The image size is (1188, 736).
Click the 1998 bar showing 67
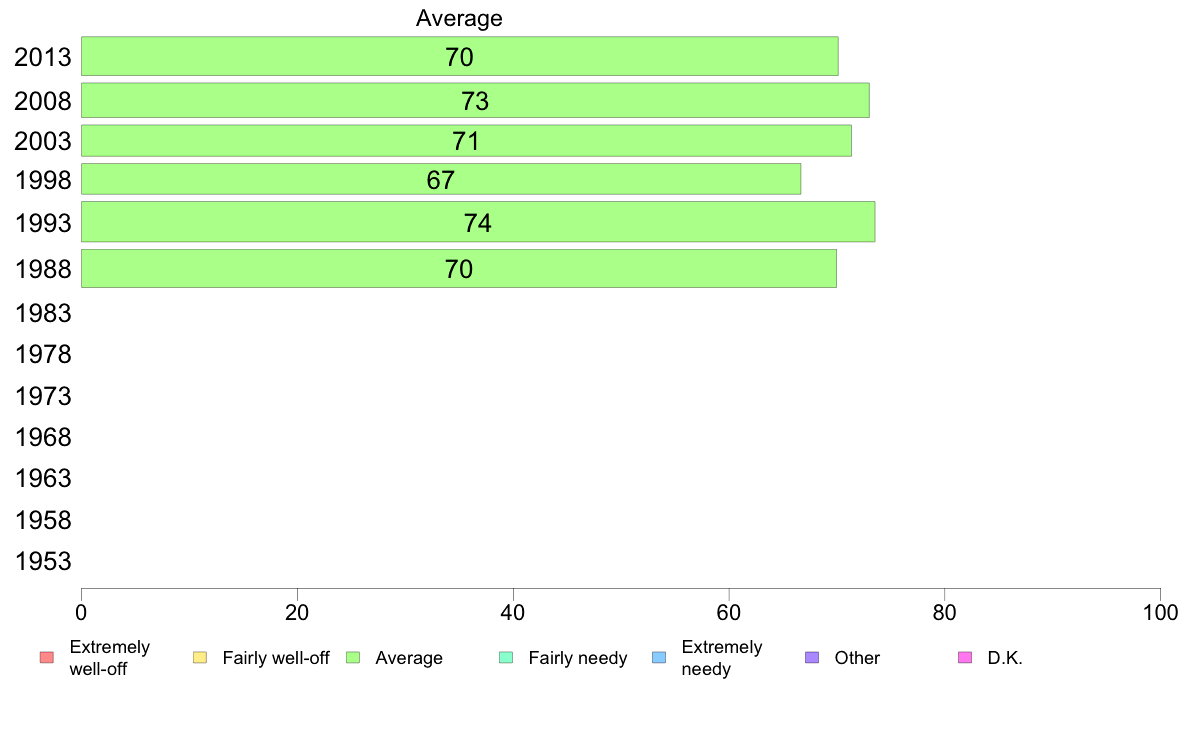(x=441, y=179)
